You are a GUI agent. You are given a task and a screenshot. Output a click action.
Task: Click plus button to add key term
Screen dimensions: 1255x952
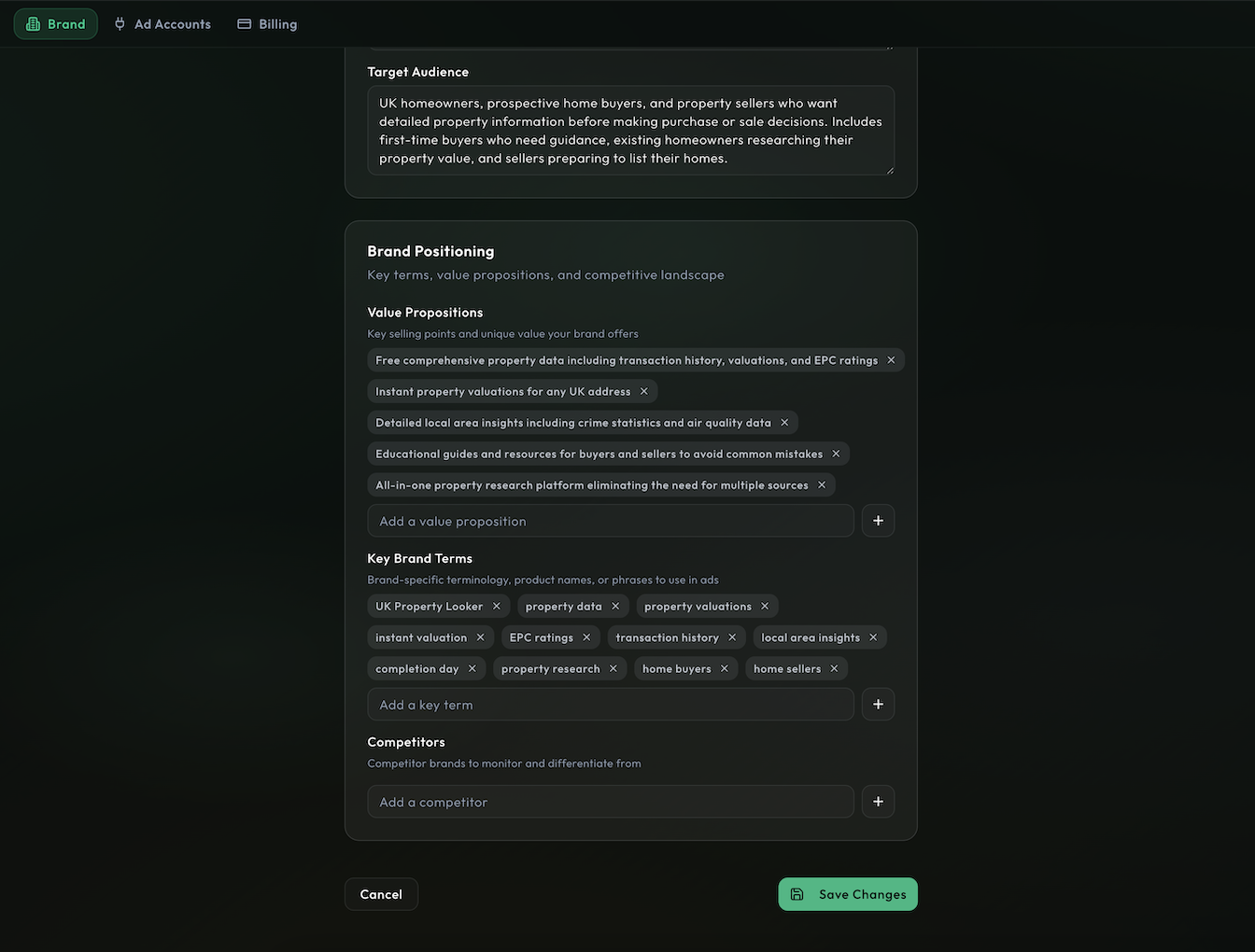(x=878, y=705)
